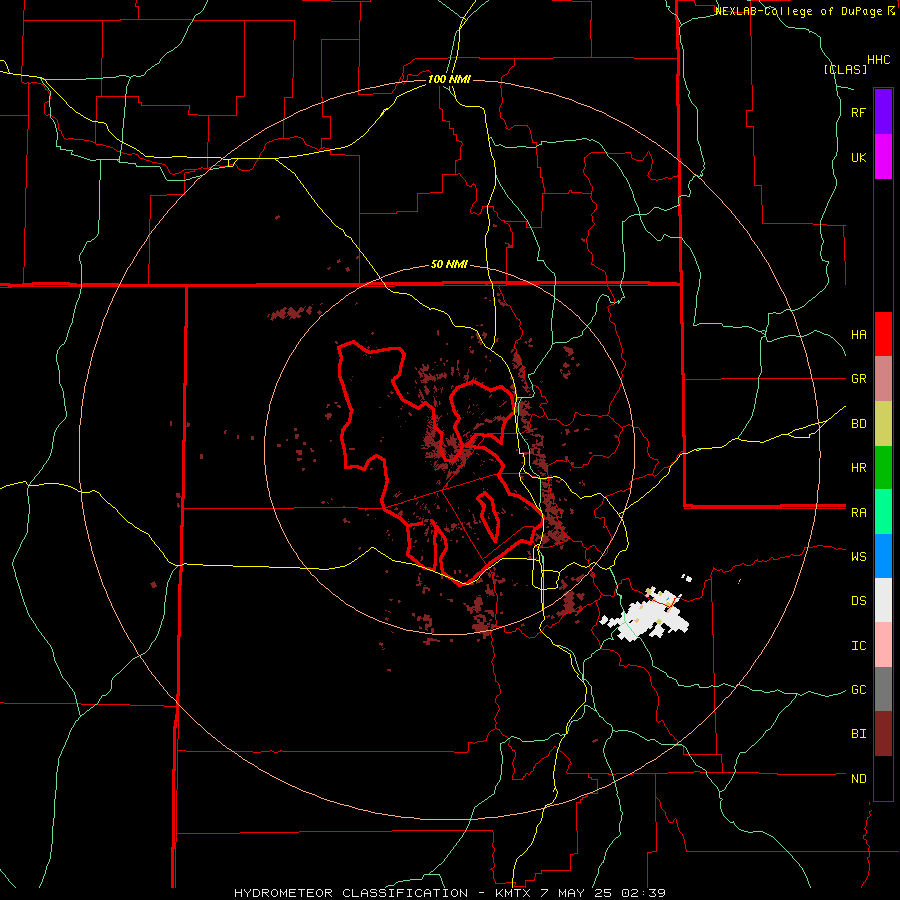Click the HA legend label
The width and height of the screenshot is (900, 900).
click(858, 335)
